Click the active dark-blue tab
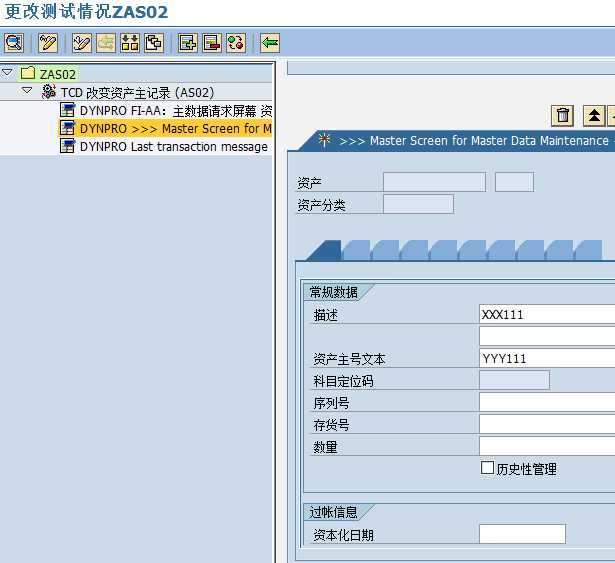The image size is (615, 563). click(325, 250)
